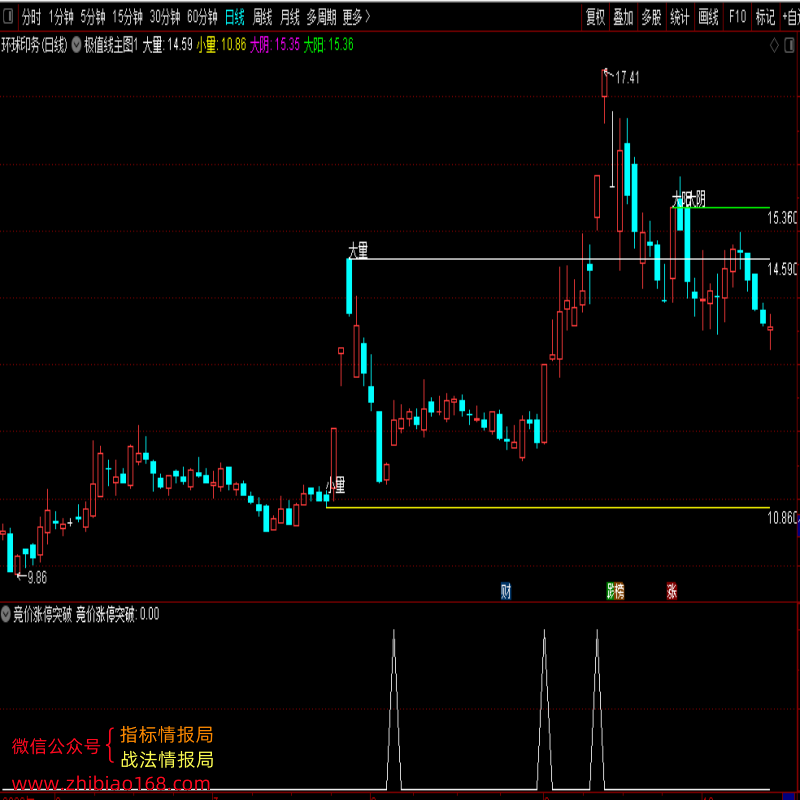Click the 龙榜 event marker on timeline
The height and width of the screenshot is (800, 800).
pos(615,591)
